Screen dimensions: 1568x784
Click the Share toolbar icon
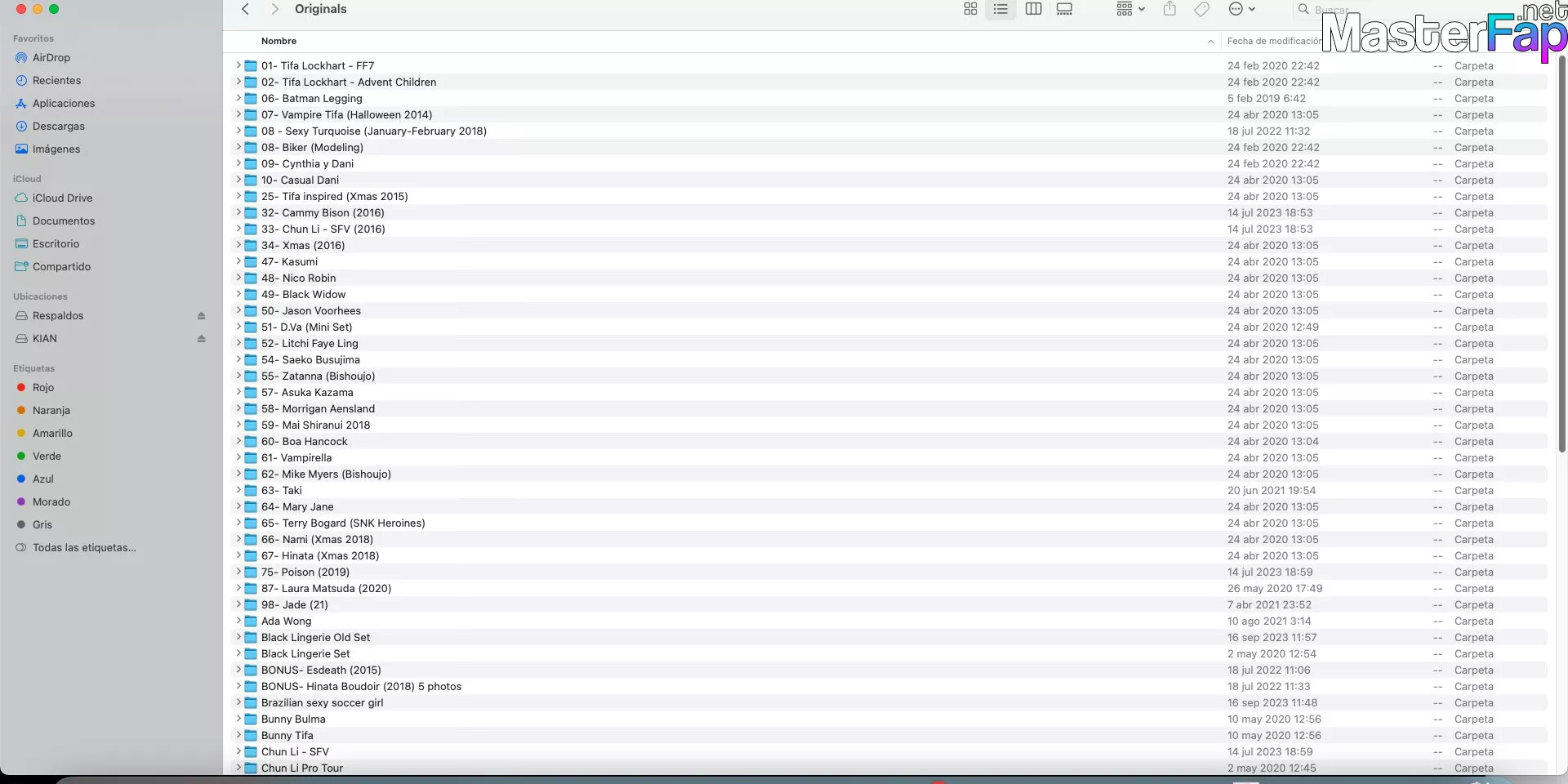coord(1169,9)
